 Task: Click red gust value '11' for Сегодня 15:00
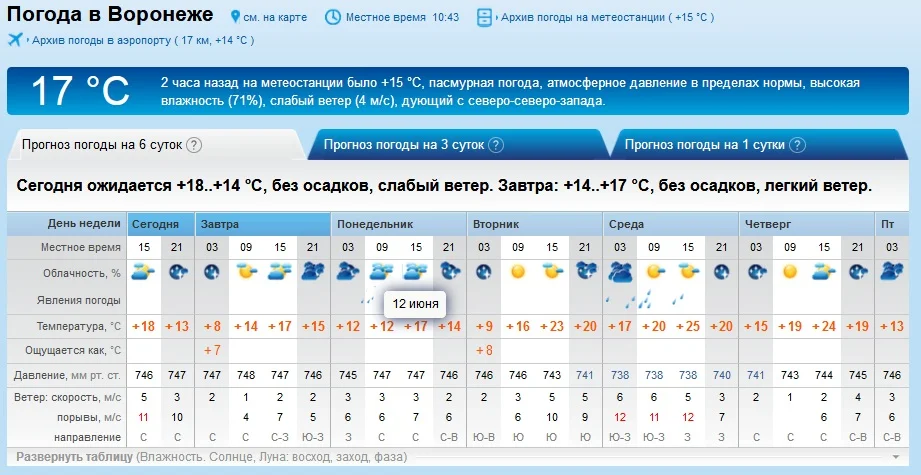(x=144, y=417)
